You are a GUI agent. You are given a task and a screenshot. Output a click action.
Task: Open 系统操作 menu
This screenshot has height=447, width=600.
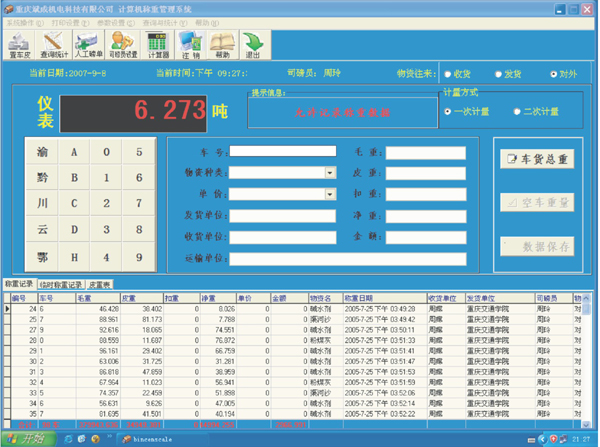point(25,23)
